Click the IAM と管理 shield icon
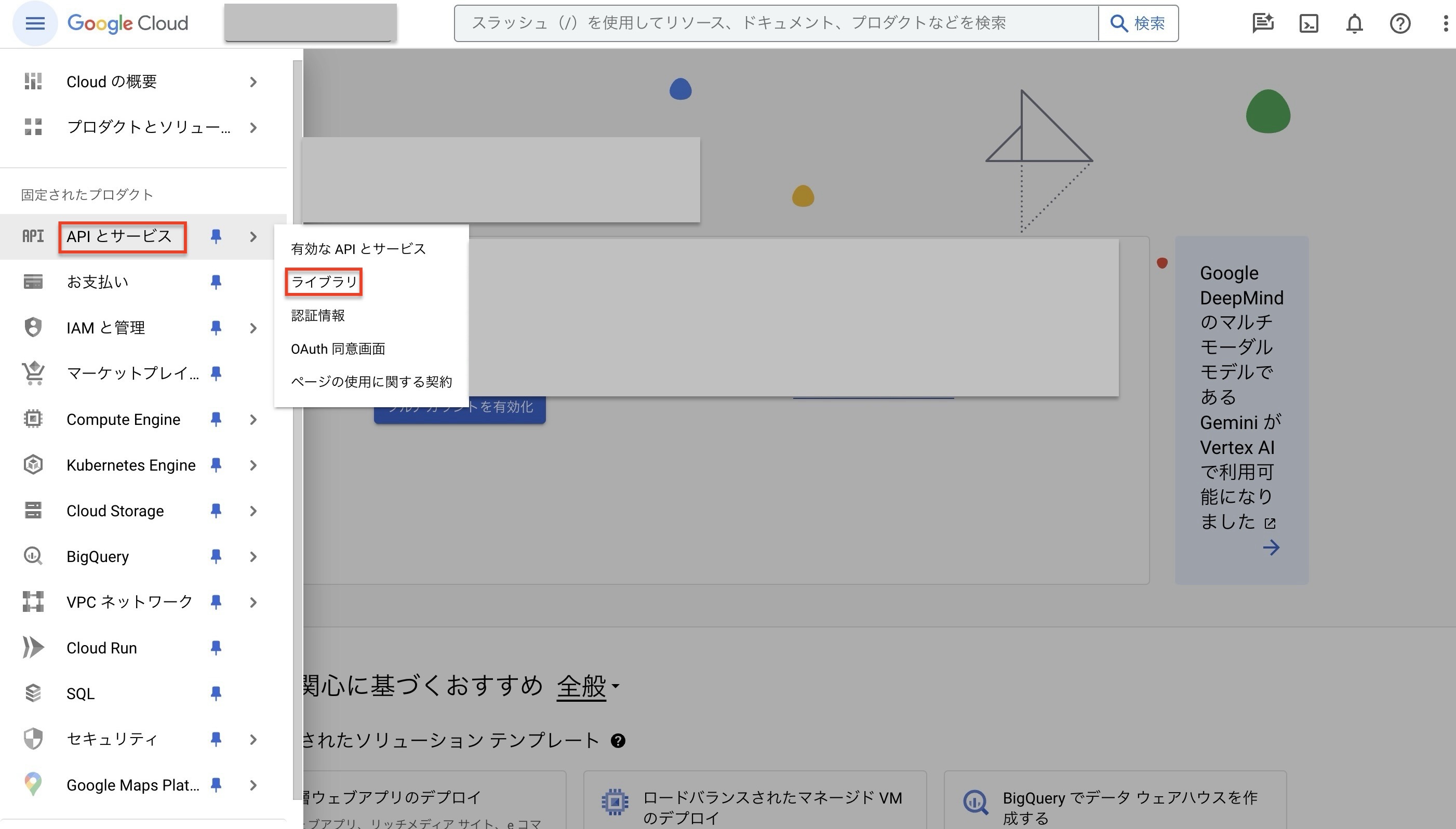Image resolution: width=1456 pixels, height=829 pixels. pyautogui.click(x=33, y=327)
